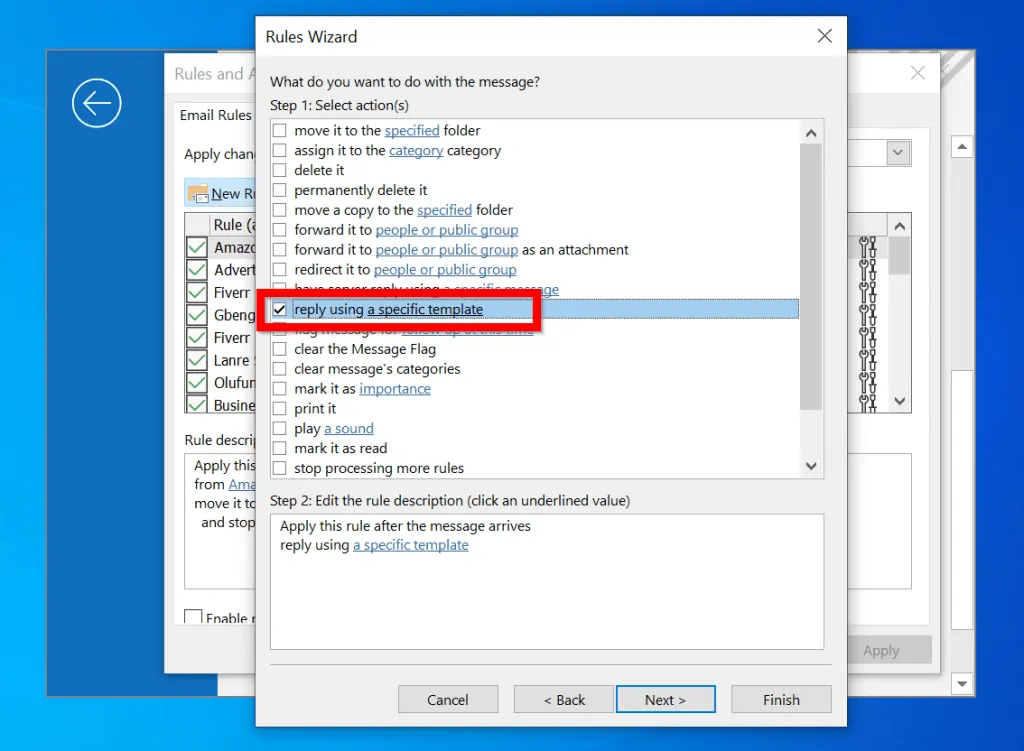Enable "stop processing more rules"
1024x751 pixels.
click(x=278, y=467)
